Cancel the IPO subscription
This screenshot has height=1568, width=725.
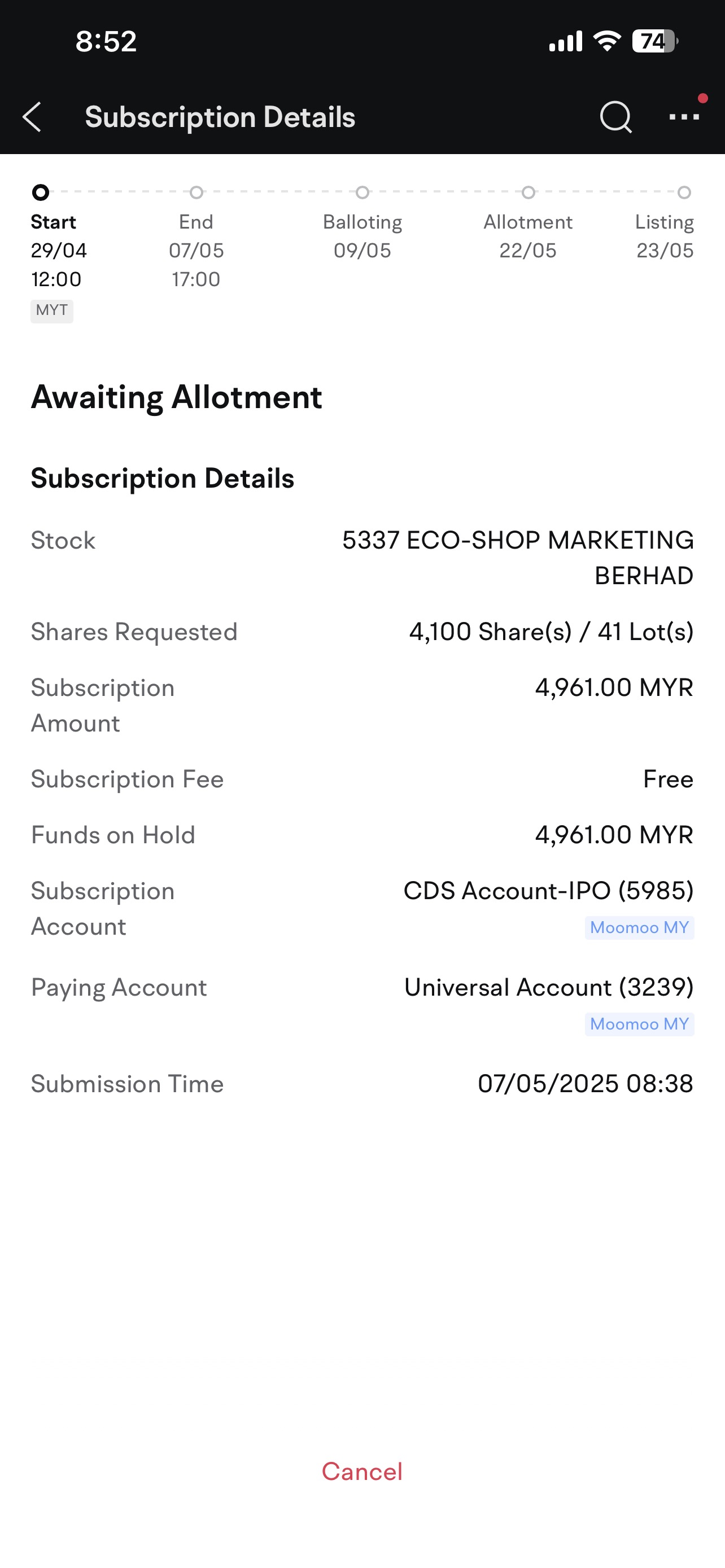[x=362, y=1472]
